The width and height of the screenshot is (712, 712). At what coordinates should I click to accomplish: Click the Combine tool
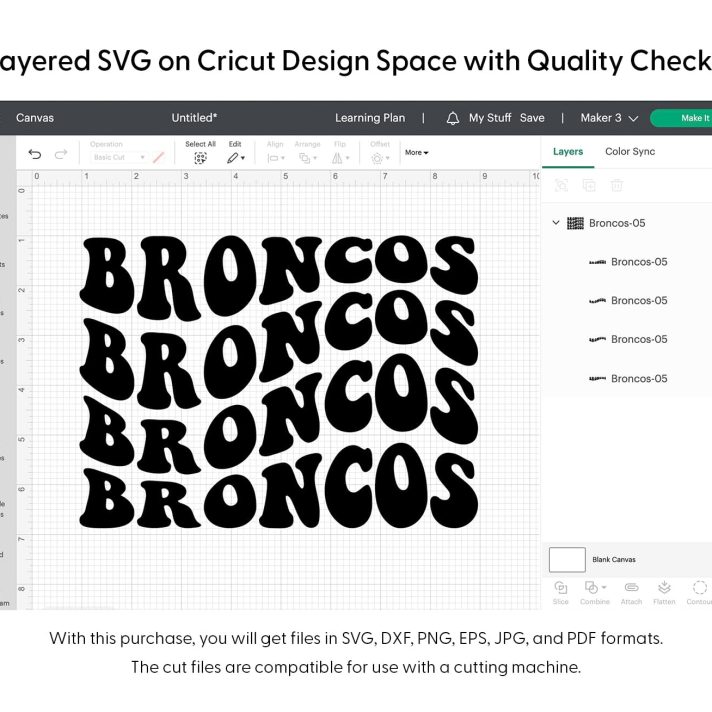594,592
